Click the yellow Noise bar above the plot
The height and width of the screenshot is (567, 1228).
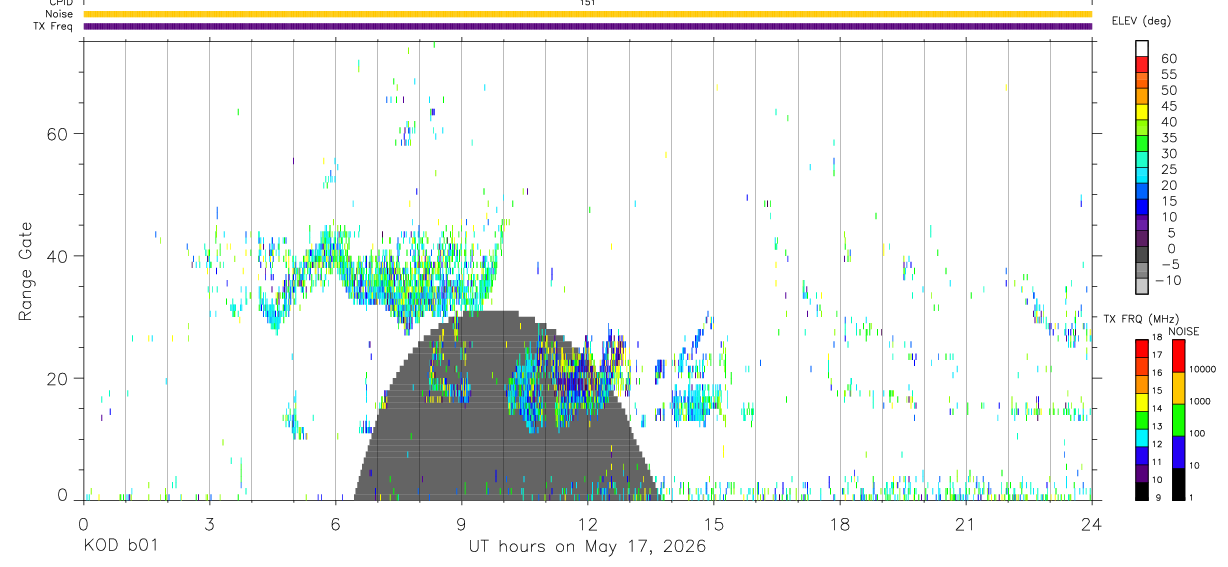coord(587,14)
